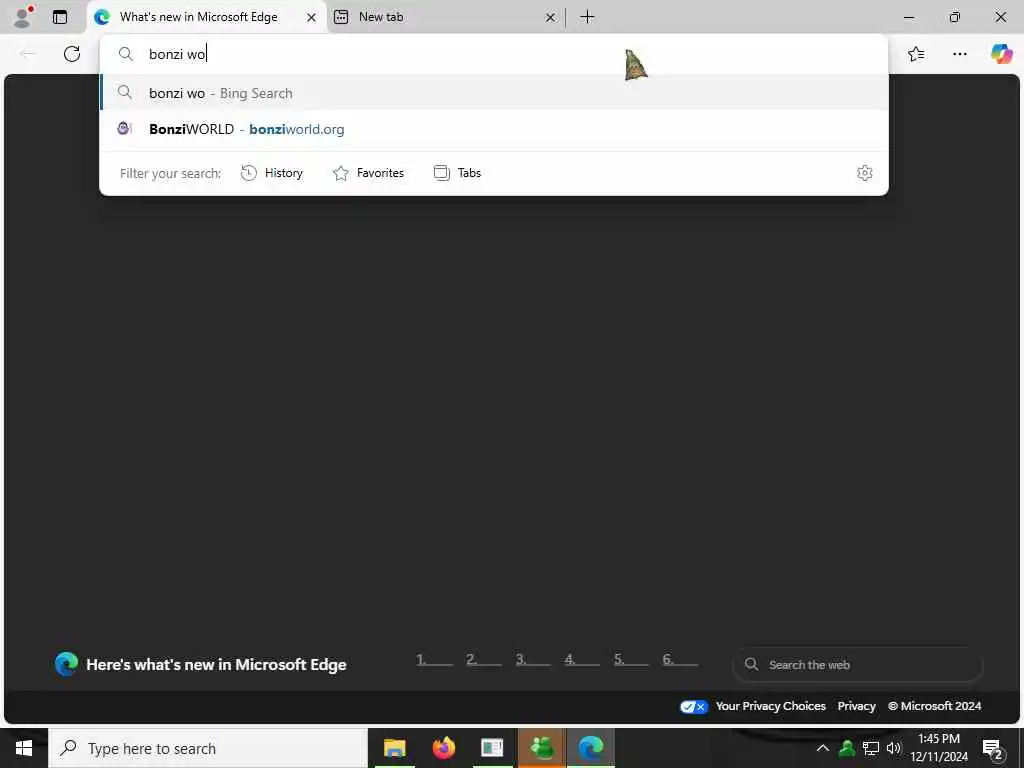
Task: Click the Search the web field
Action: click(857, 665)
